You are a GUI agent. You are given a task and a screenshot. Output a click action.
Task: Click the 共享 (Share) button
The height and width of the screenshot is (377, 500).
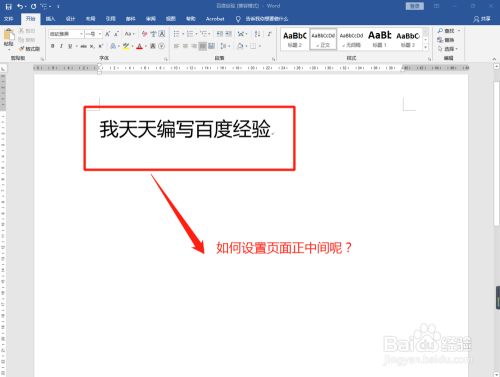[482, 19]
